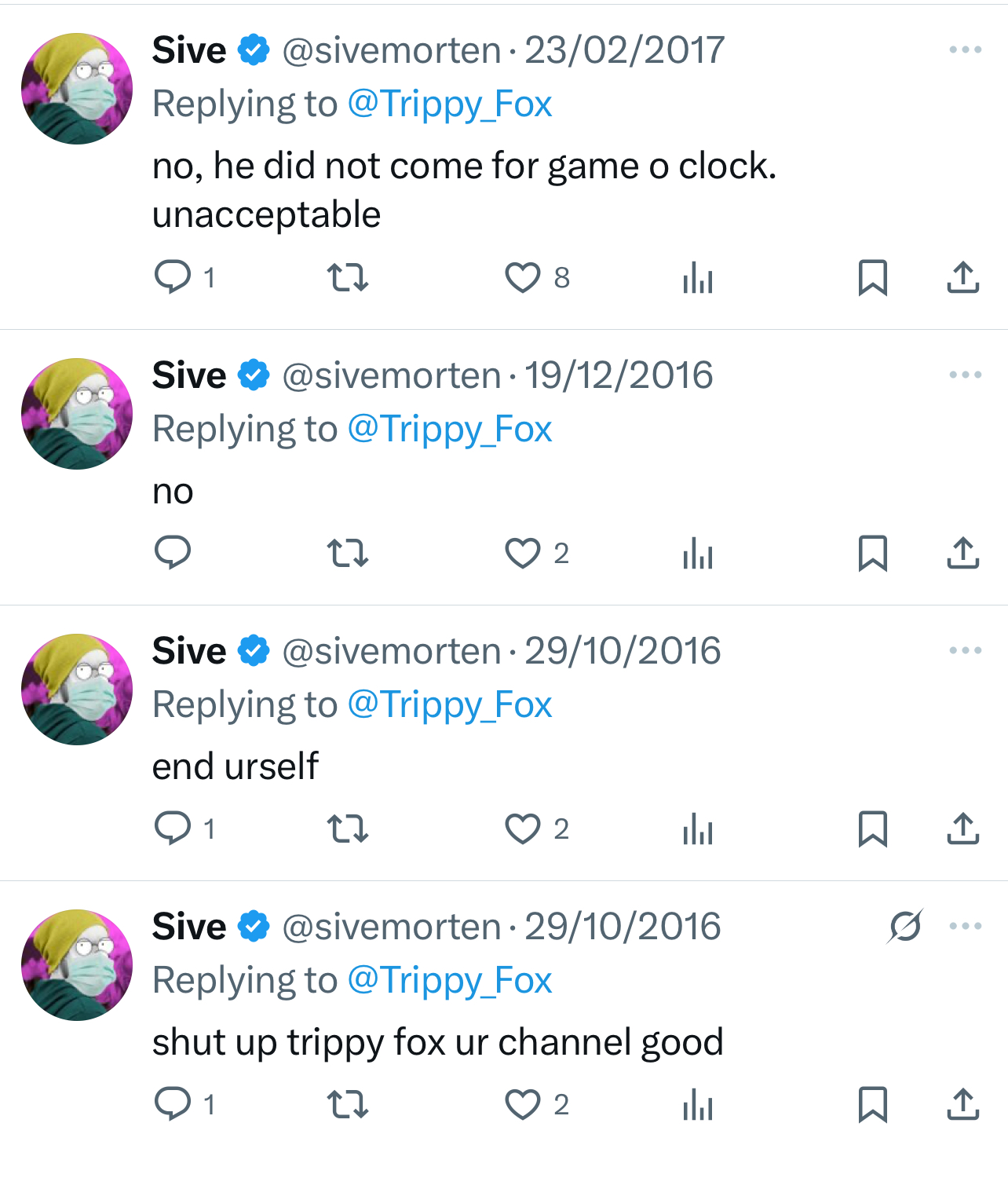
Task: Open @Trippy_Fox link in "end urself" tweet
Action: pos(450,705)
